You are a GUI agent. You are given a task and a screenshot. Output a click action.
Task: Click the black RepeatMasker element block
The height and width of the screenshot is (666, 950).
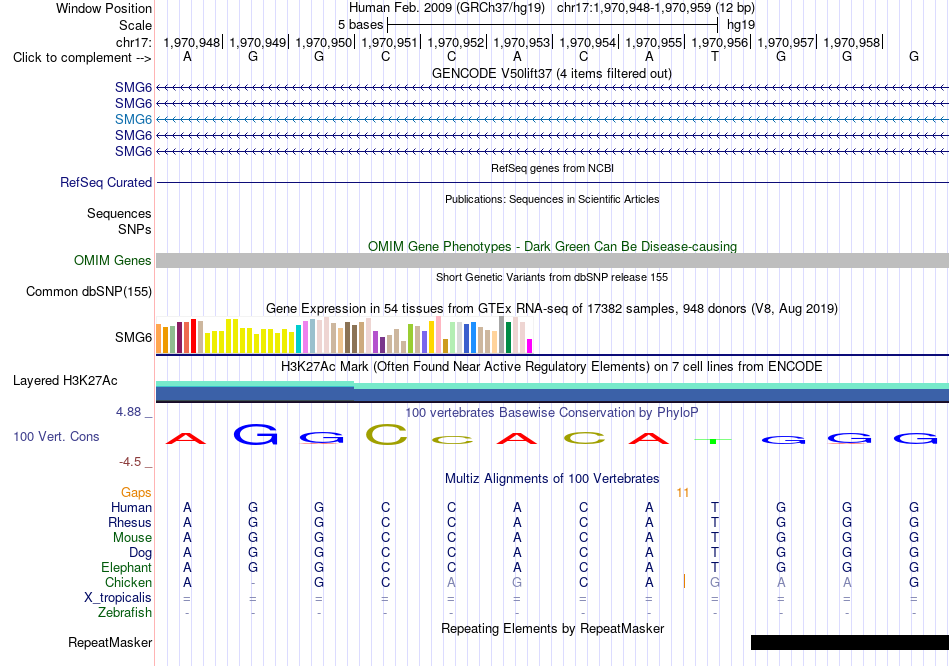point(849,642)
